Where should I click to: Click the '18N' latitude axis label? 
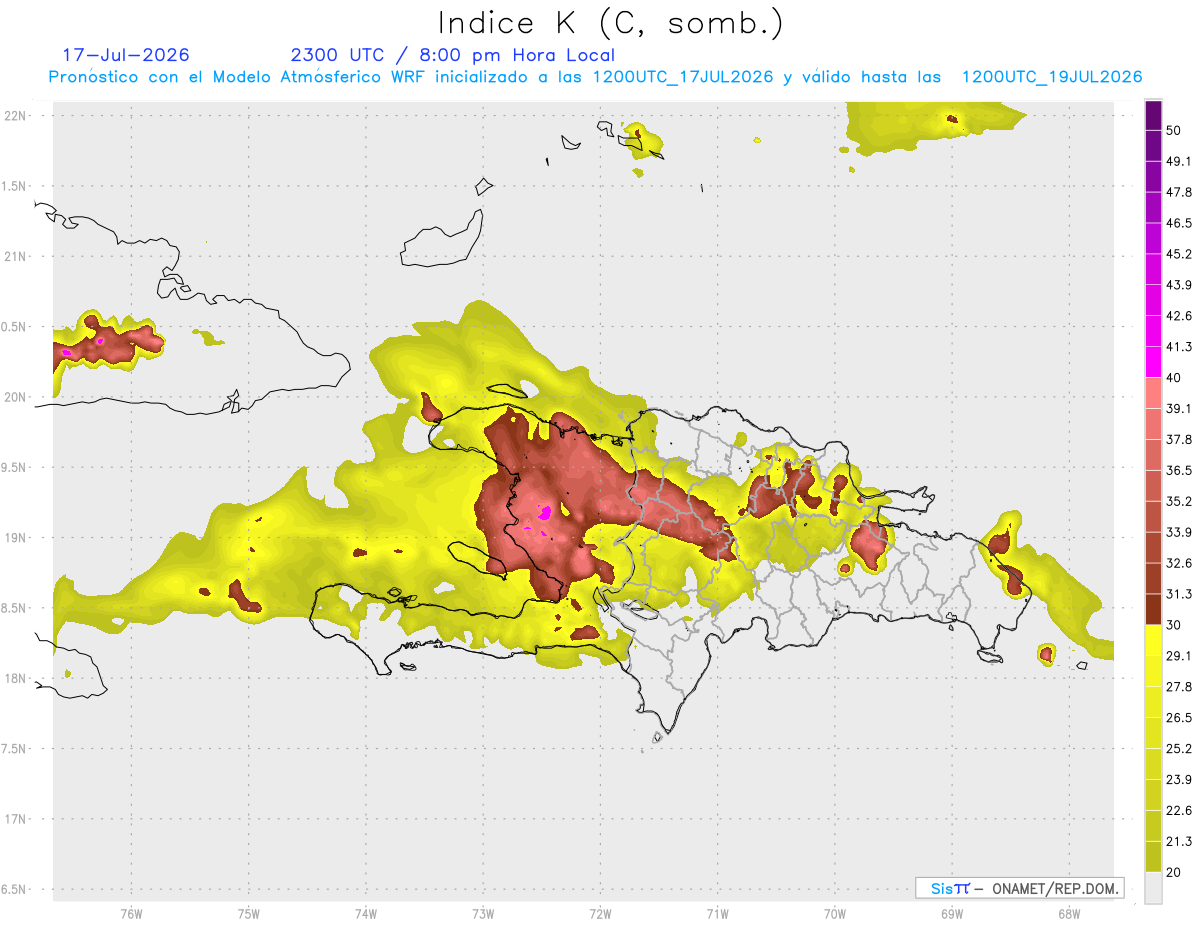16,679
